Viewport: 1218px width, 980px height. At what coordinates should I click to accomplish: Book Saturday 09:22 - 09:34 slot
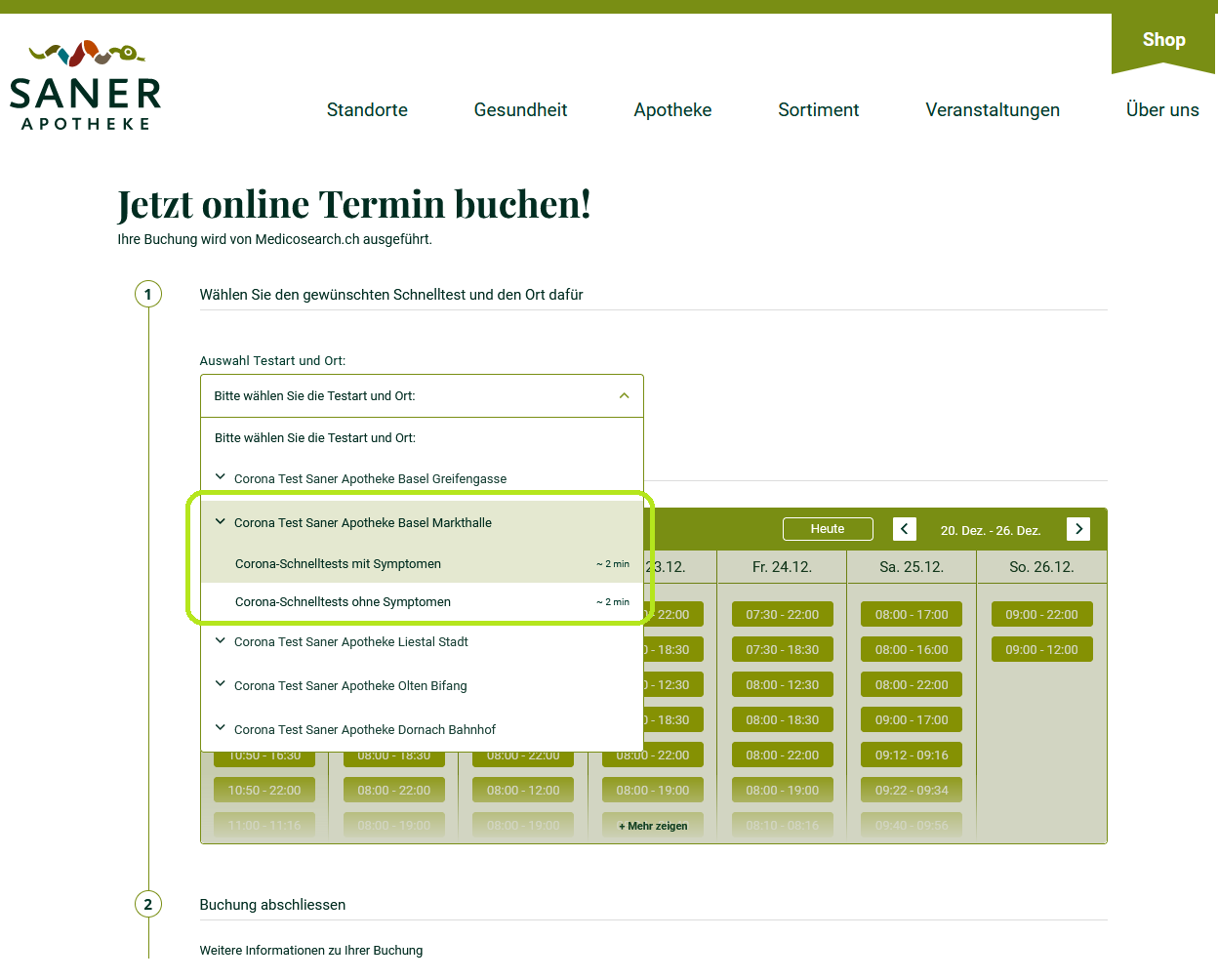[x=912, y=791]
